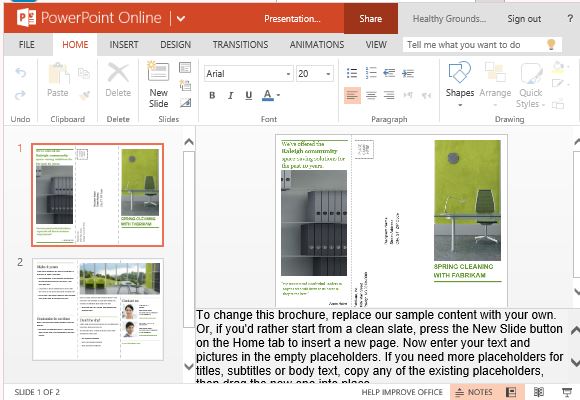This screenshot has height=400, width=580.
Task: Insert a New Slide
Action: [x=158, y=85]
